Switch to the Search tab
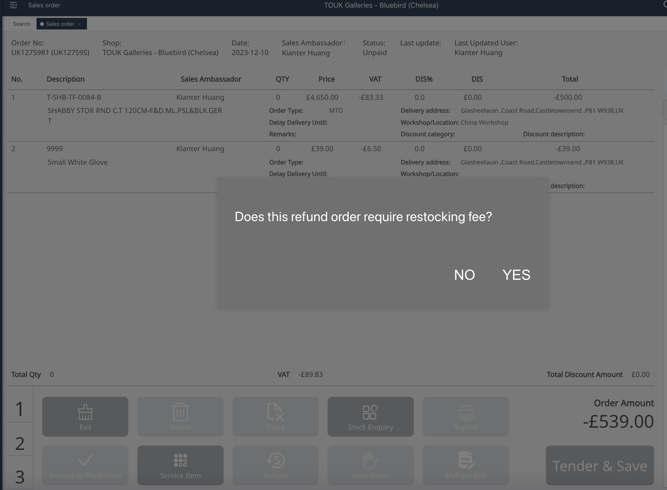Viewport: 667px width, 490px height. pyautogui.click(x=21, y=24)
